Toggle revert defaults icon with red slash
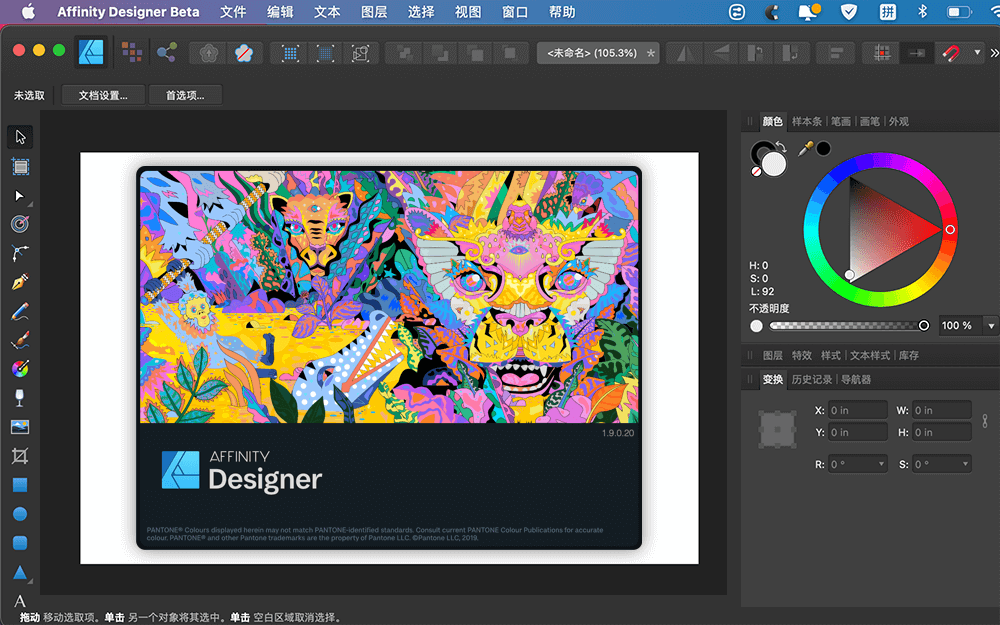The width and height of the screenshot is (1000, 625). pos(243,53)
